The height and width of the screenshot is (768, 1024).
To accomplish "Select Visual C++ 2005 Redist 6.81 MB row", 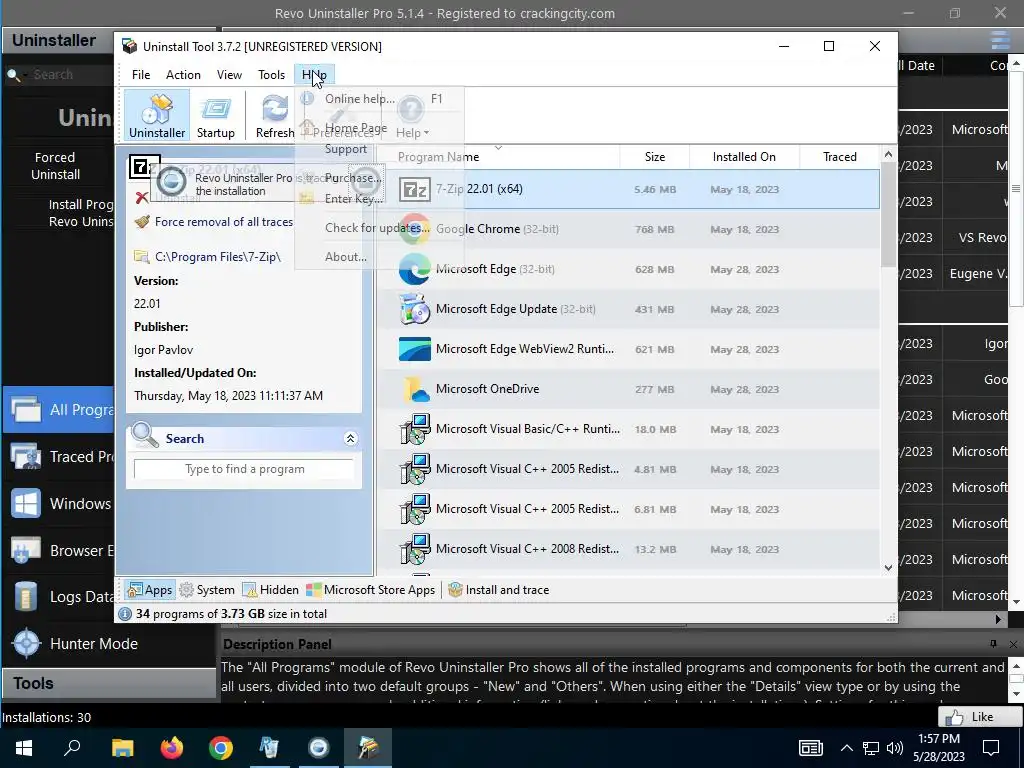I will point(628,509).
